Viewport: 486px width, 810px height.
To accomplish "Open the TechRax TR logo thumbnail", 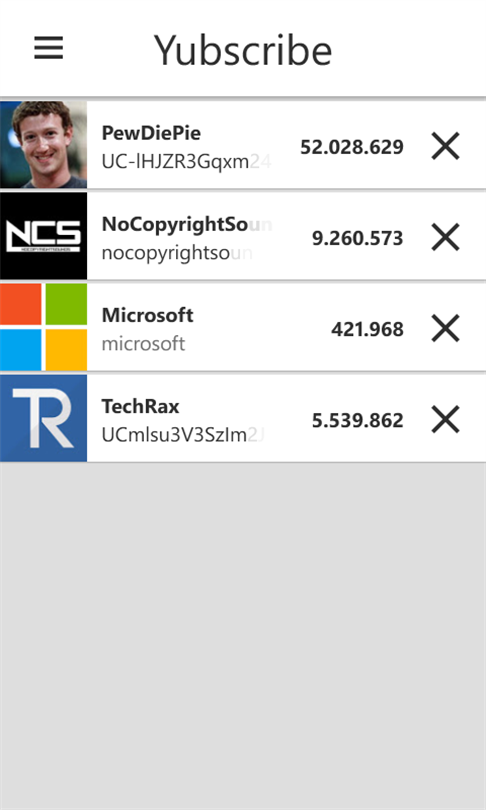I will pos(43,418).
